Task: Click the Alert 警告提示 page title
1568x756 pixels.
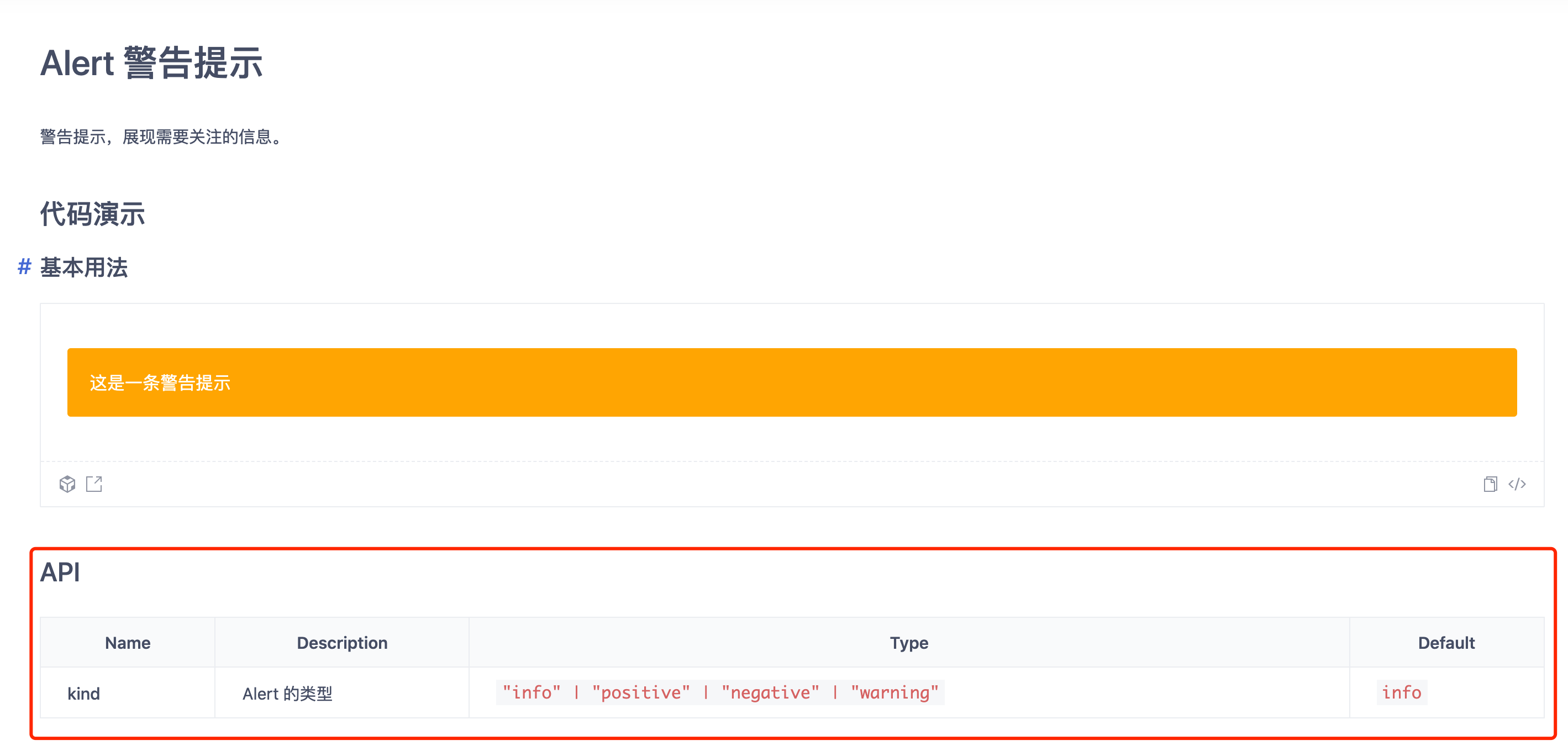Action: tap(151, 62)
